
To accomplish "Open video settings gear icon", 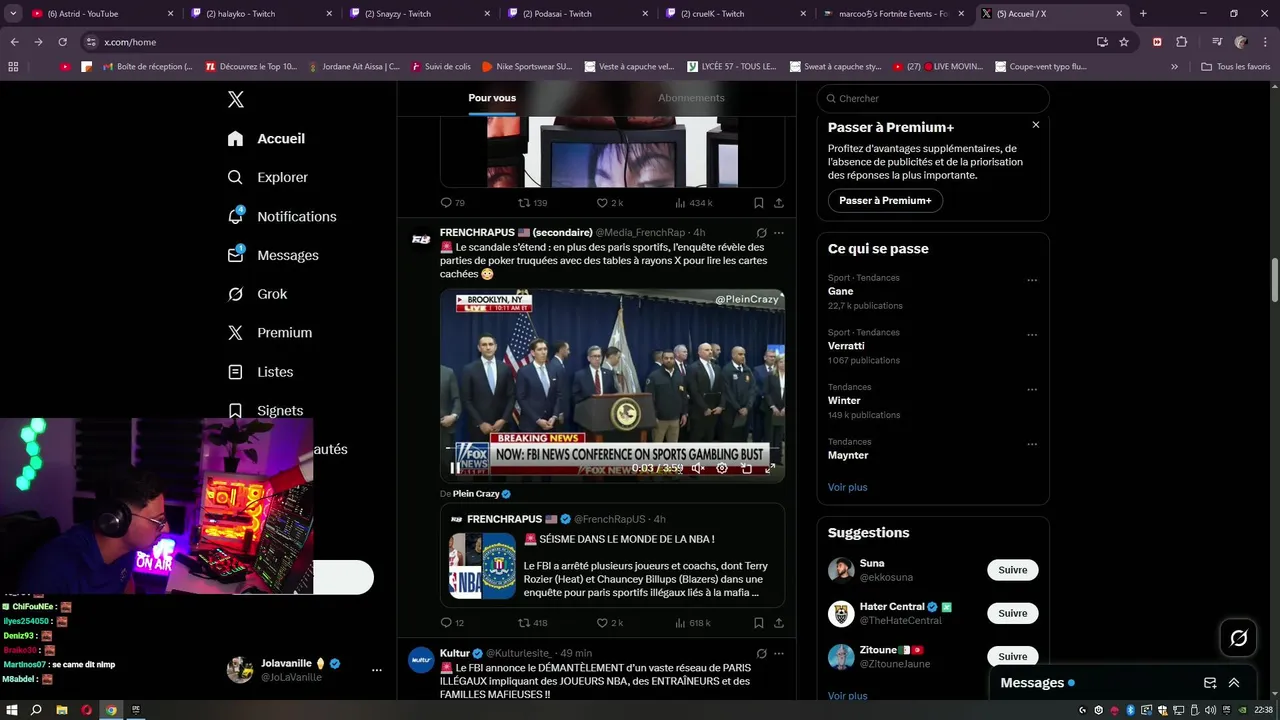I will [722, 468].
